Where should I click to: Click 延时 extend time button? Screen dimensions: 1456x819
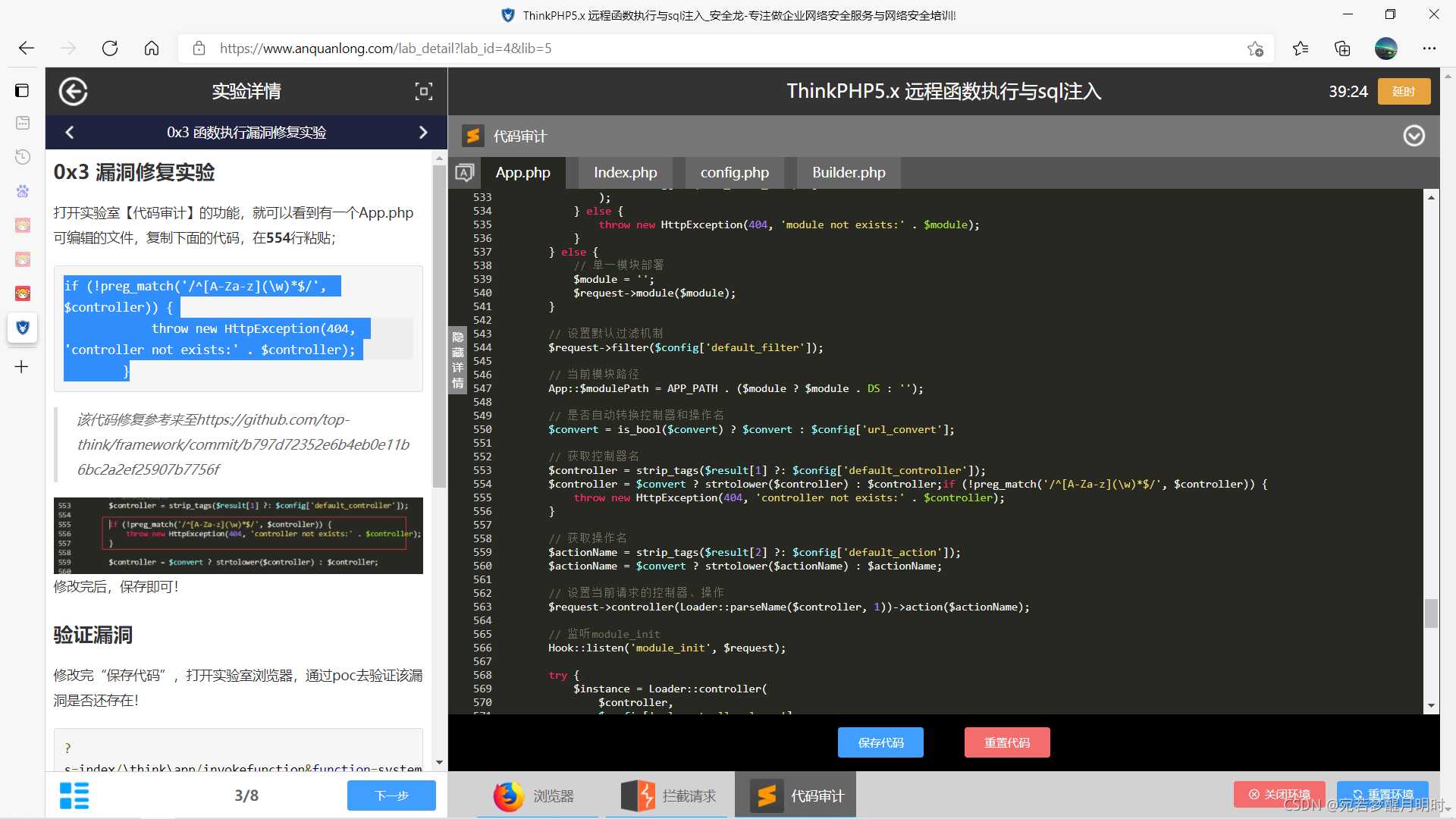point(1404,92)
